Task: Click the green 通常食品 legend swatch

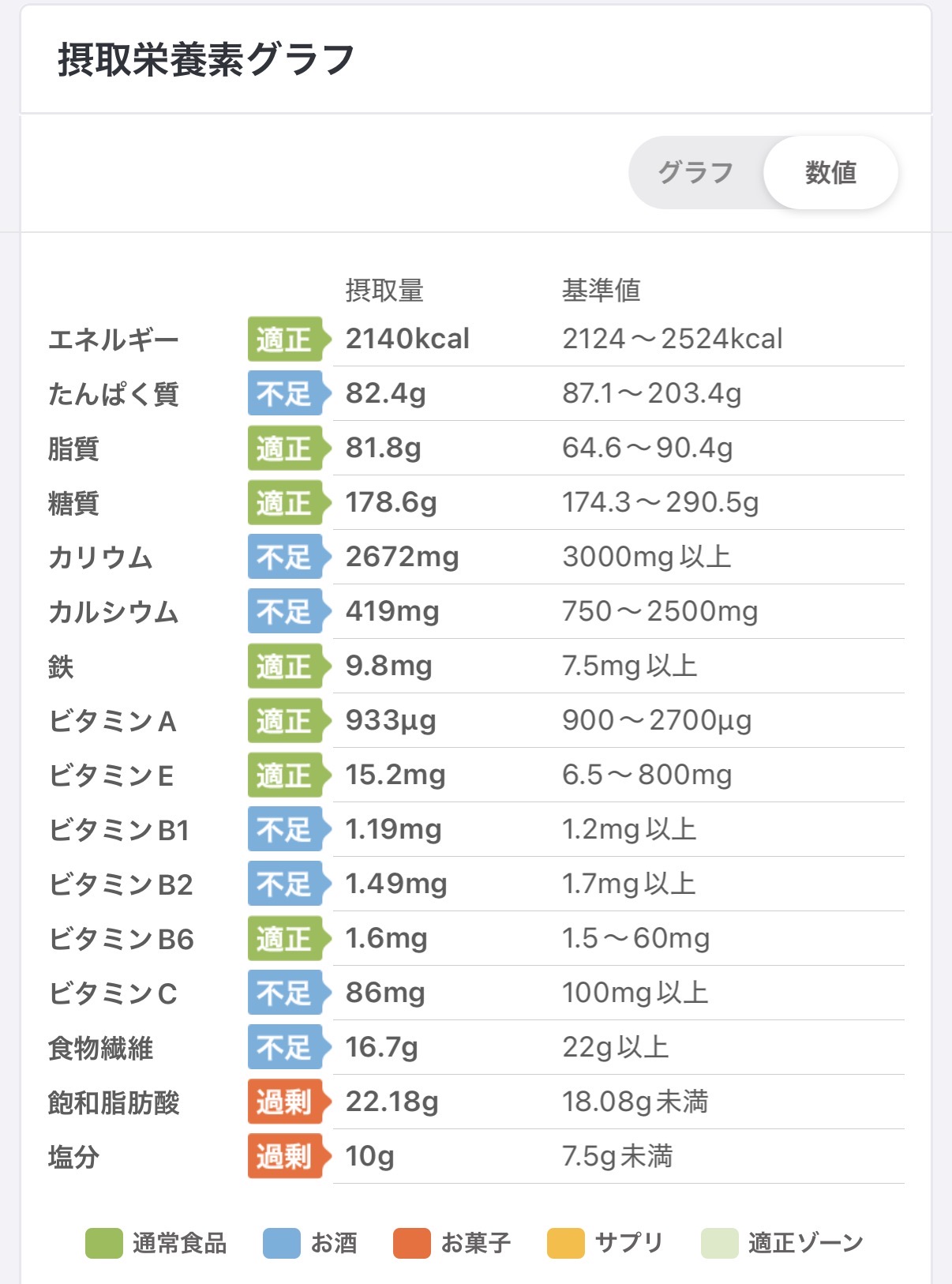Action: (x=104, y=1243)
